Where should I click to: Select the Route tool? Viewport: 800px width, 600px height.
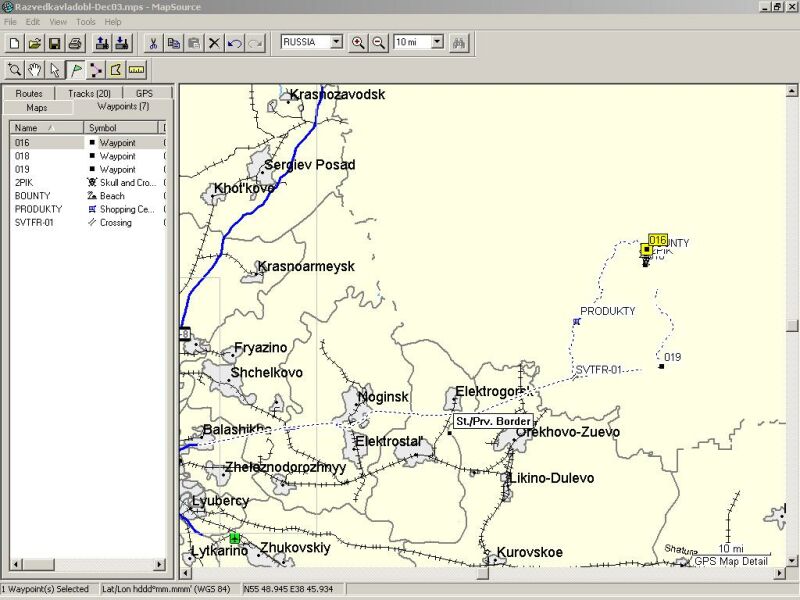coord(96,70)
